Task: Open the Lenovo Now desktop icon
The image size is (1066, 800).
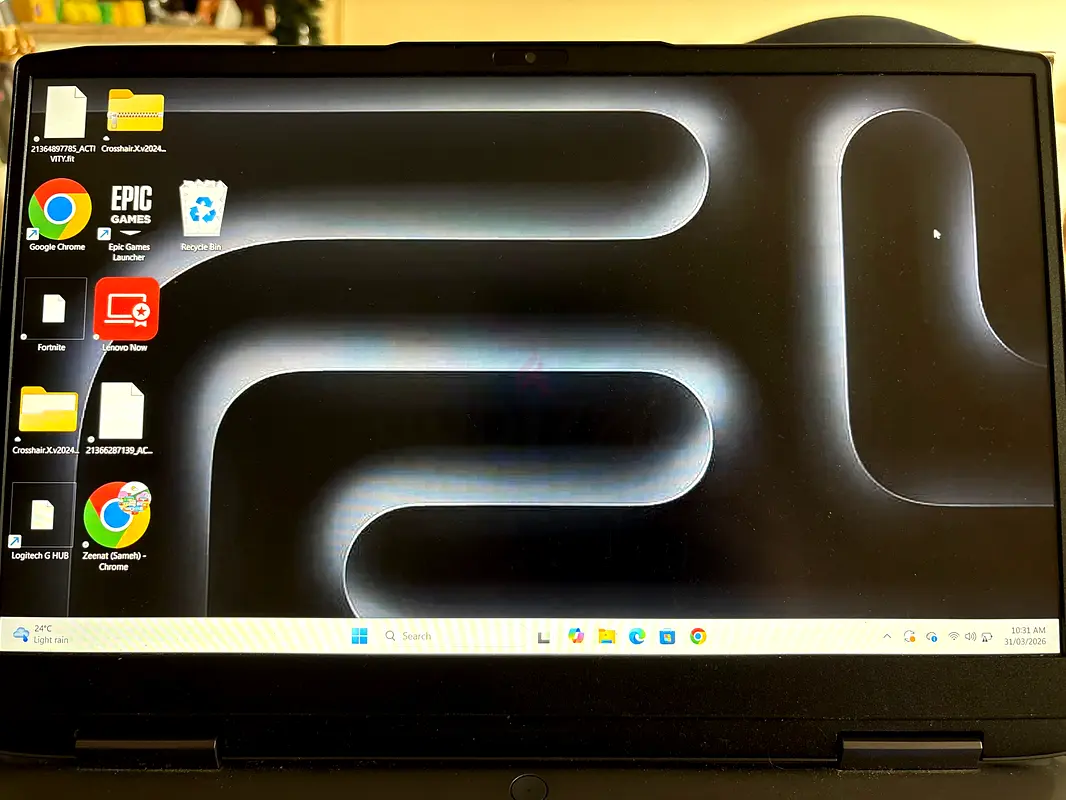Action: 126,309
